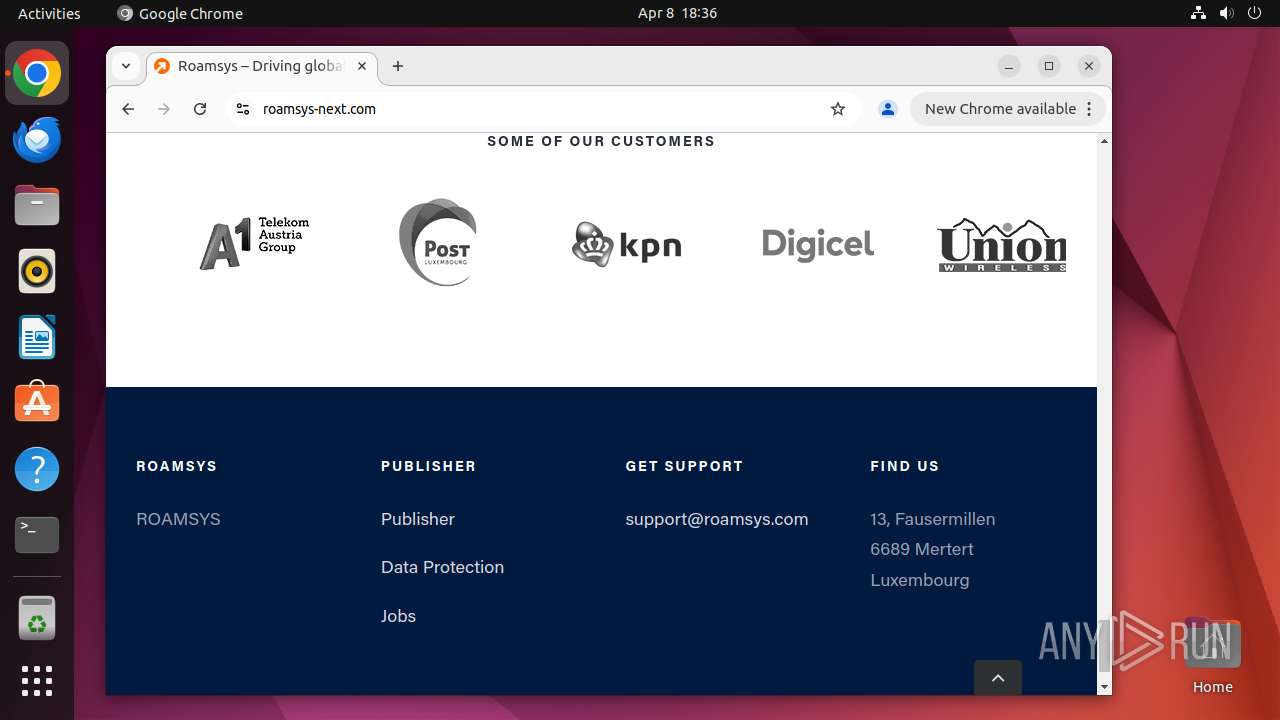Click the back-to-top arrow button
This screenshot has width=1280, height=720.
[998, 677]
